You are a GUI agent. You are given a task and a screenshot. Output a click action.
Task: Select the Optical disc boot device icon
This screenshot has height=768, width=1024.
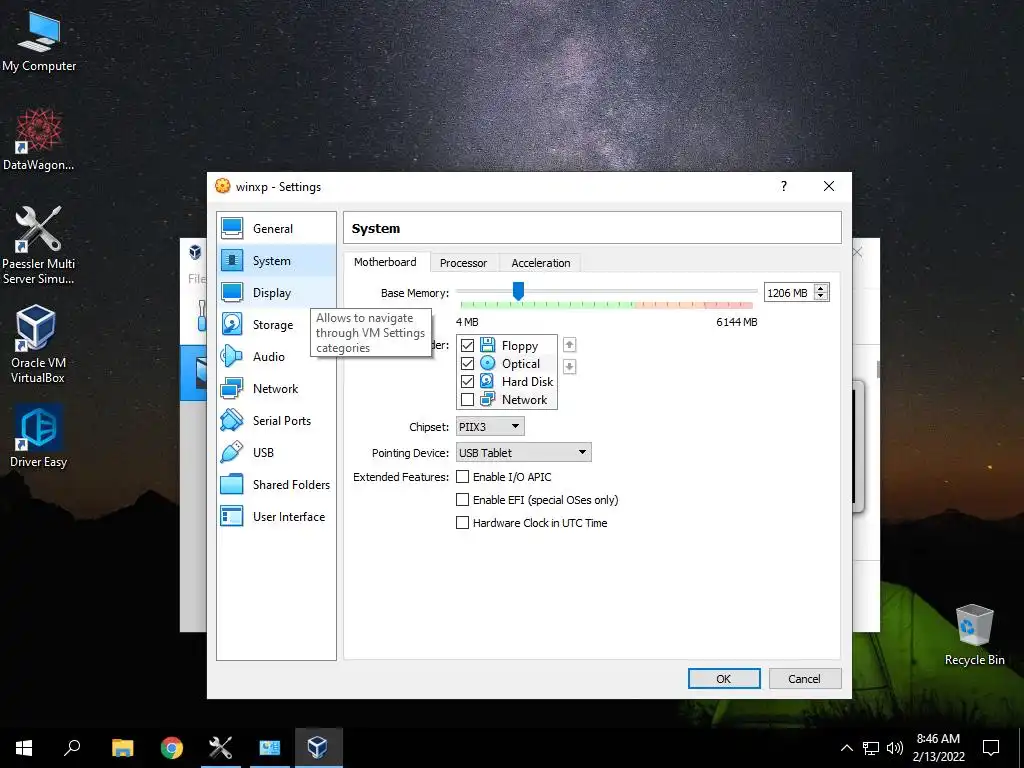[x=488, y=364]
